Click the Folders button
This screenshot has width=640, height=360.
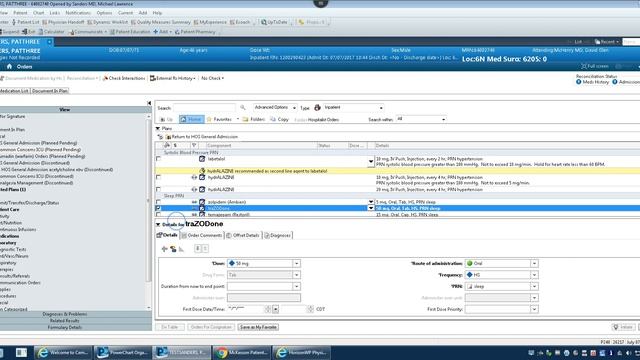[x=253, y=119]
